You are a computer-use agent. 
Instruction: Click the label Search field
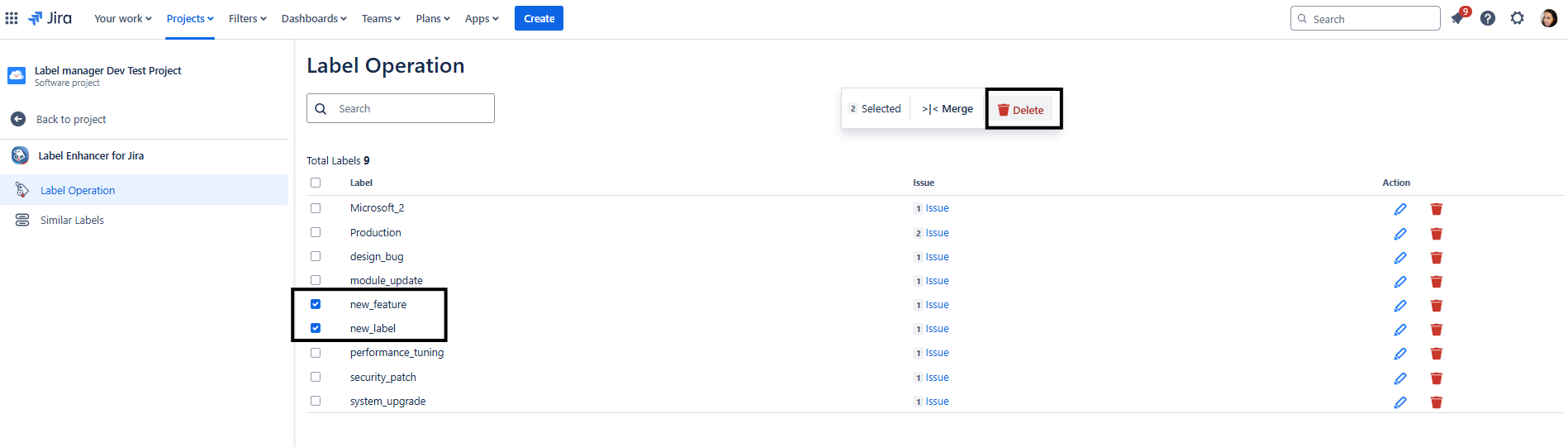tap(401, 108)
